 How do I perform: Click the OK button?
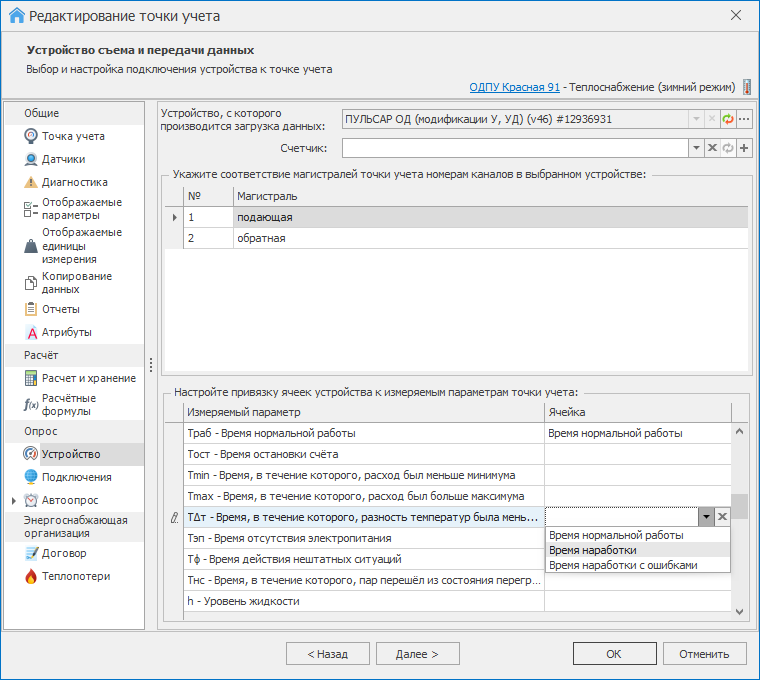(613, 654)
